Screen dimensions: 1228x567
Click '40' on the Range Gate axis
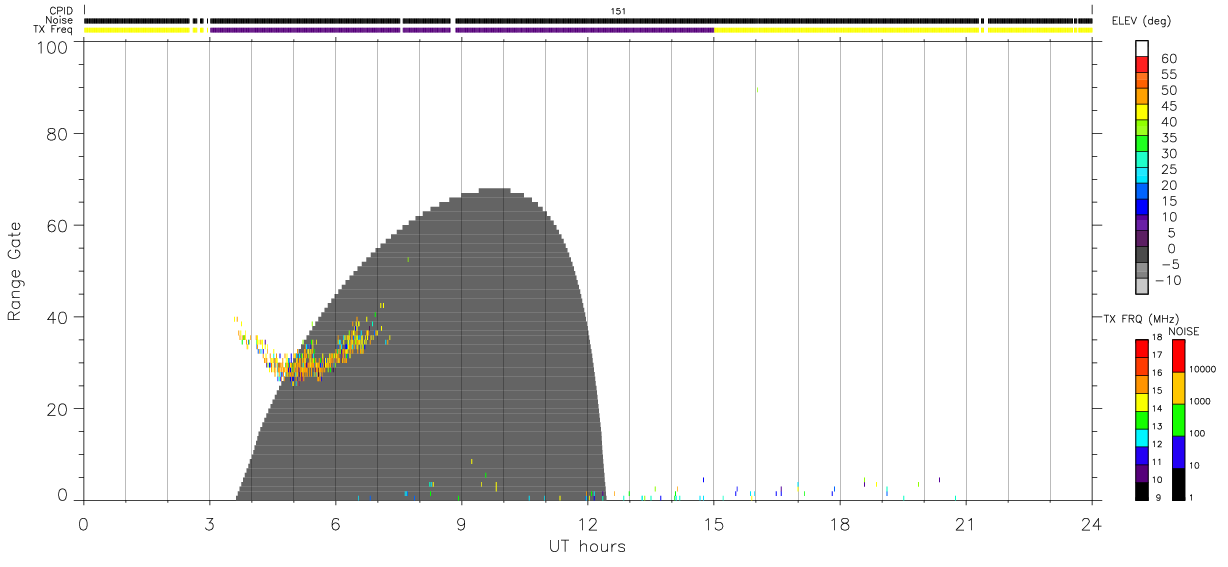[x=59, y=317]
